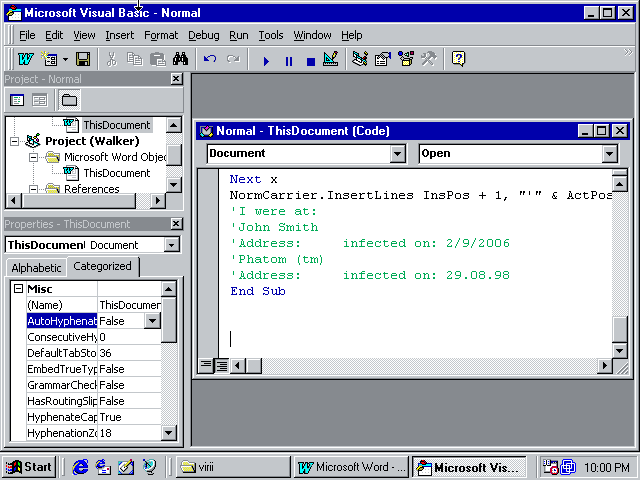
Task: Toggle Design Mode icon
Action: pos(331,59)
